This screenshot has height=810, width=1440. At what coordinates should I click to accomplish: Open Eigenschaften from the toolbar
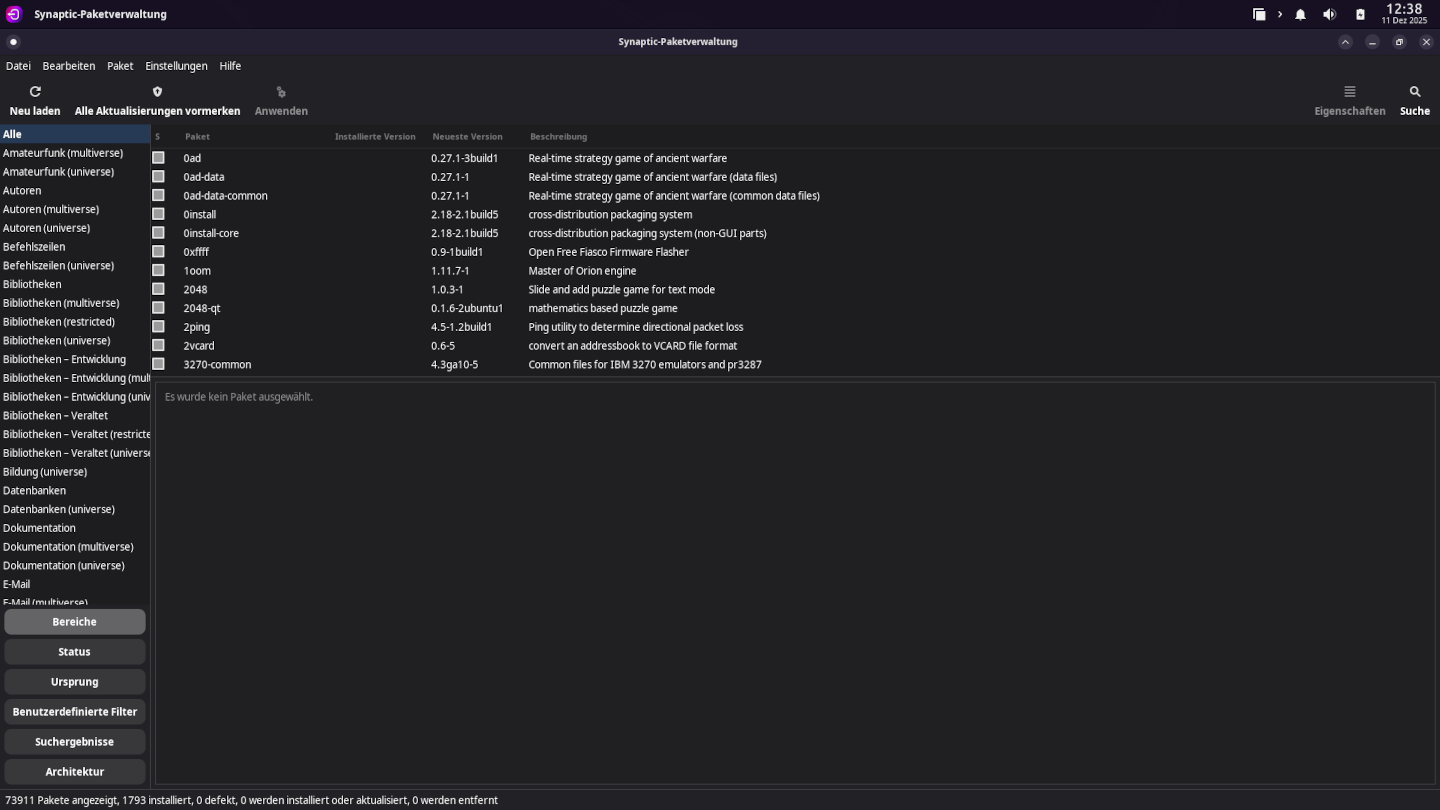[1349, 92]
